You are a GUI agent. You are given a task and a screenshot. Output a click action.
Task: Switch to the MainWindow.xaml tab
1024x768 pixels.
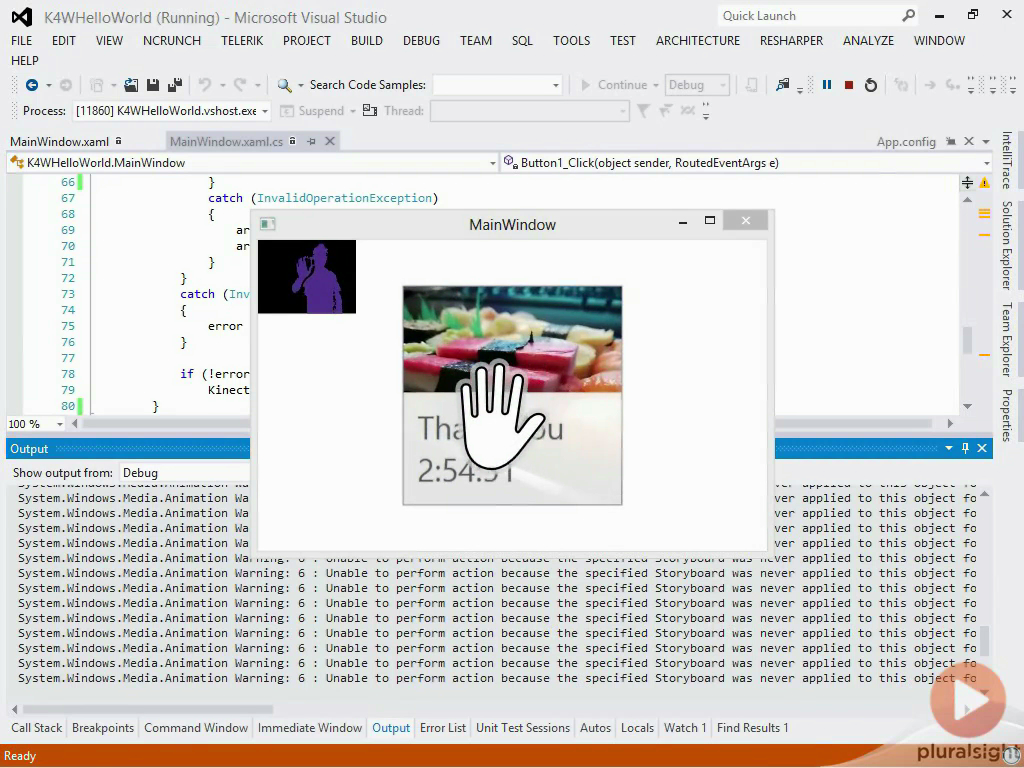click(x=59, y=142)
